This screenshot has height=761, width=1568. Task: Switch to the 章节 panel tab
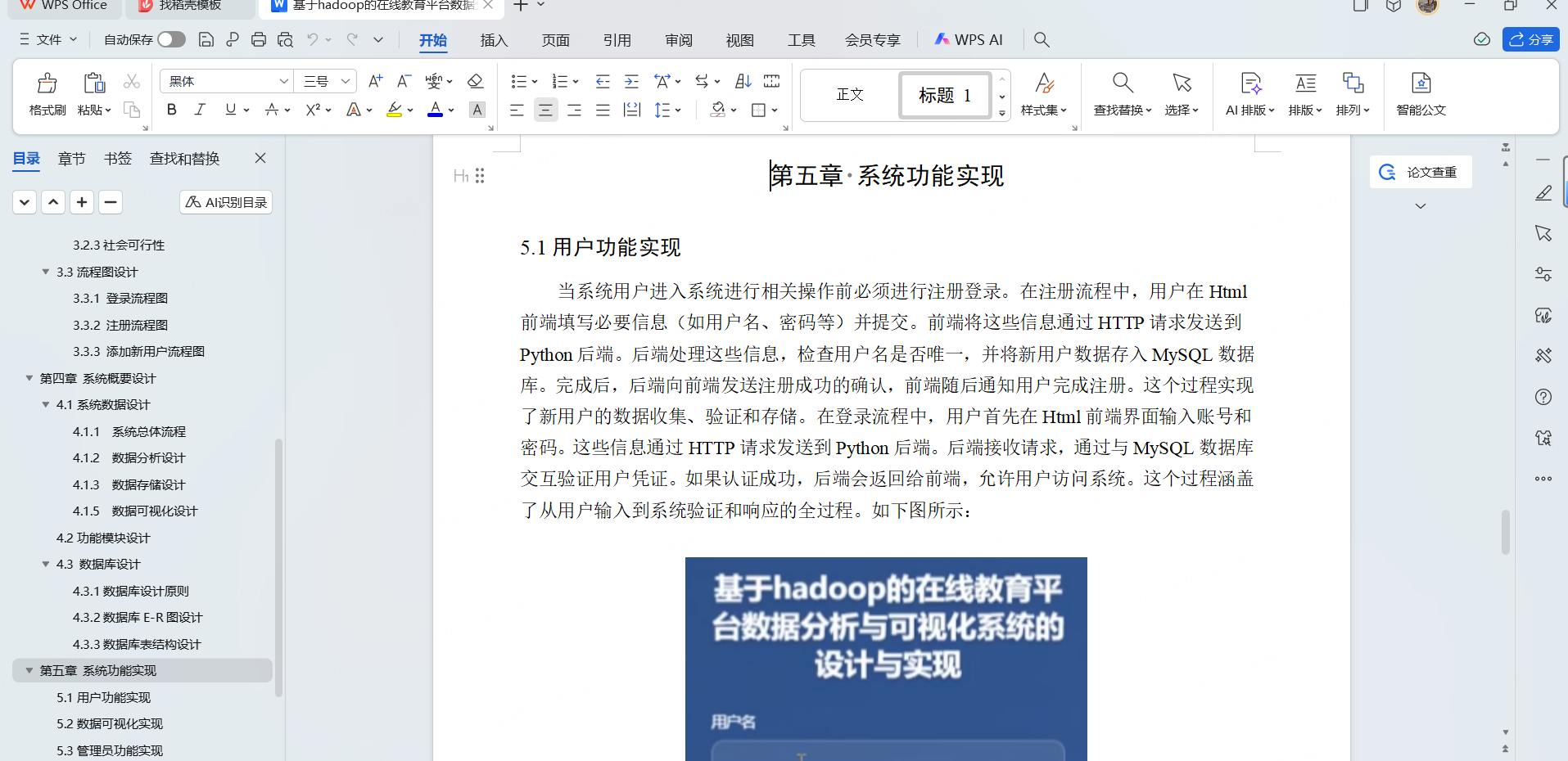70,158
